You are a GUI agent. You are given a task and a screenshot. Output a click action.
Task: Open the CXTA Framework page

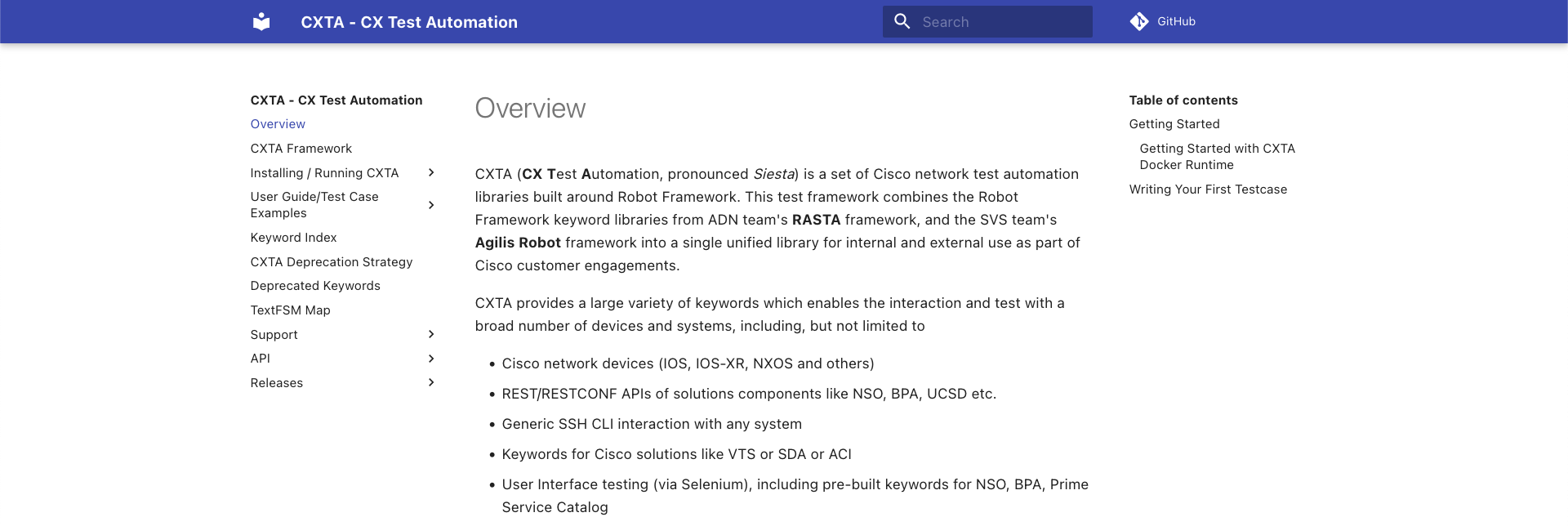coord(301,149)
